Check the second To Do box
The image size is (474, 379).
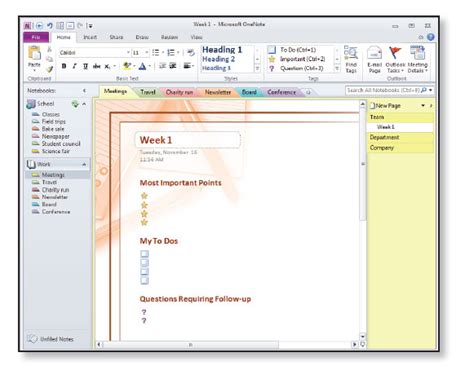click(x=144, y=263)
